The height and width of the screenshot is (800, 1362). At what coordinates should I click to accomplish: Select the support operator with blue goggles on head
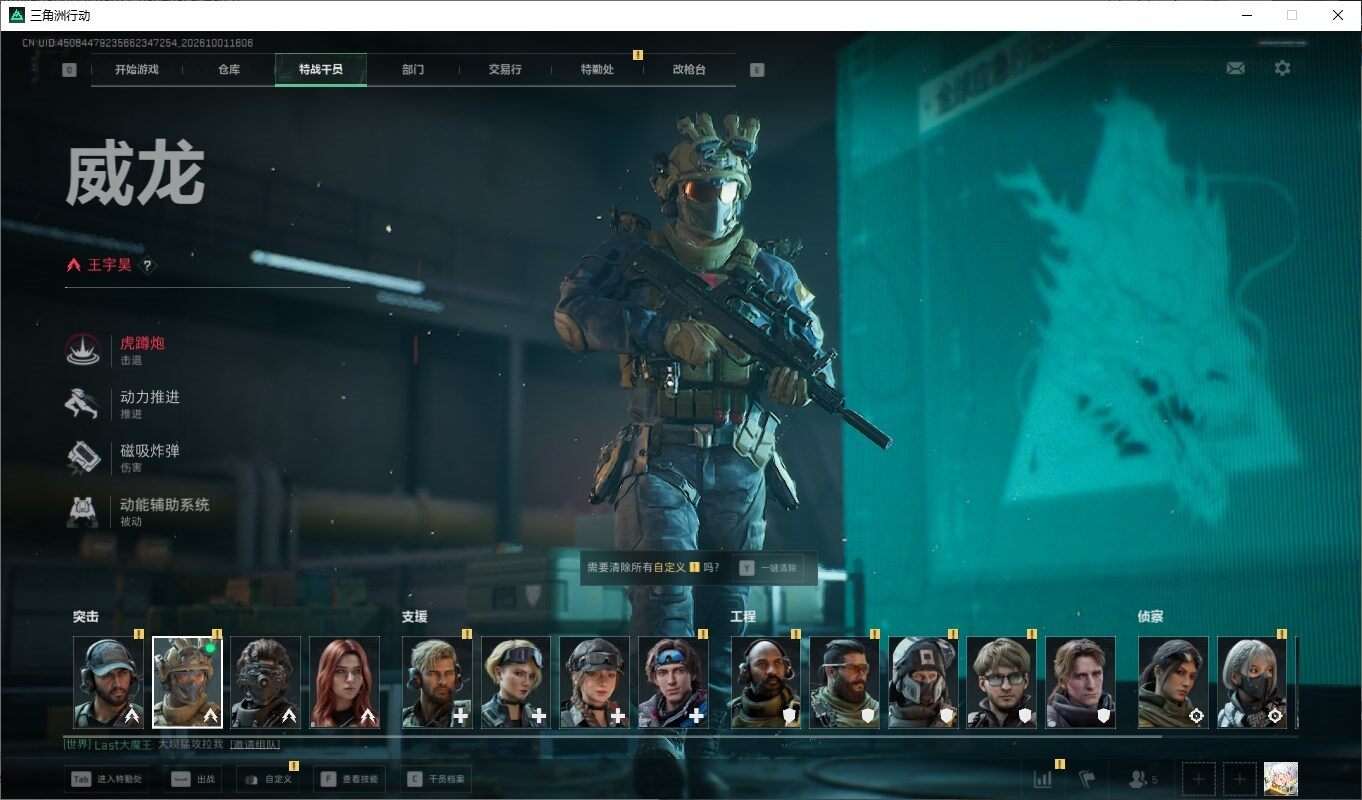tap(673, 682)
